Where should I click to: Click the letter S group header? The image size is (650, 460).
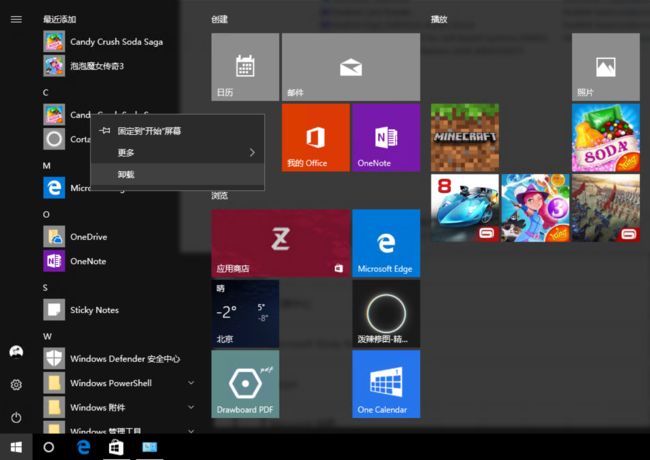pos(45,288)
